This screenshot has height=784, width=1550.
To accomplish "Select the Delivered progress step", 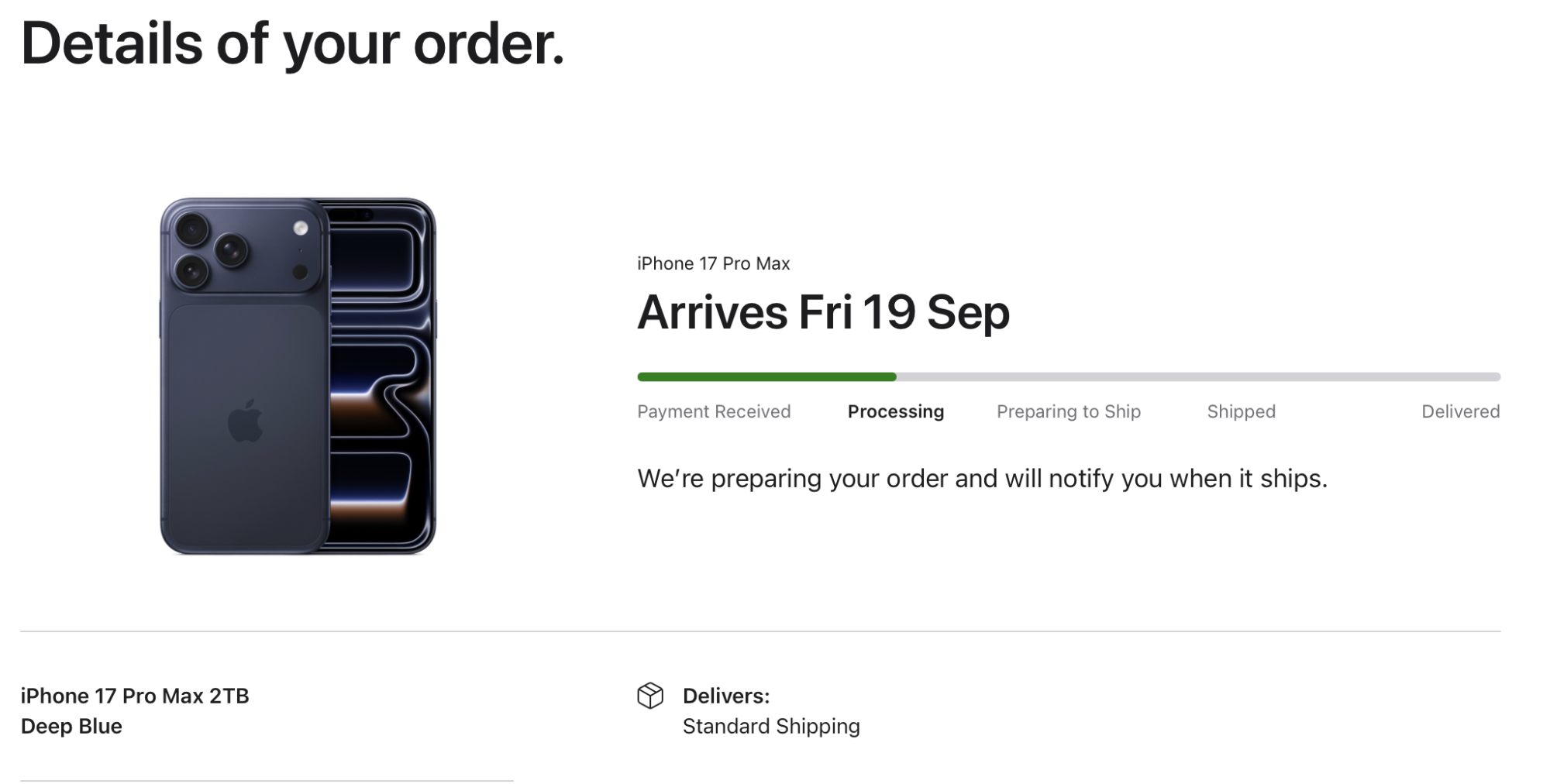I will coord(1460,411).
